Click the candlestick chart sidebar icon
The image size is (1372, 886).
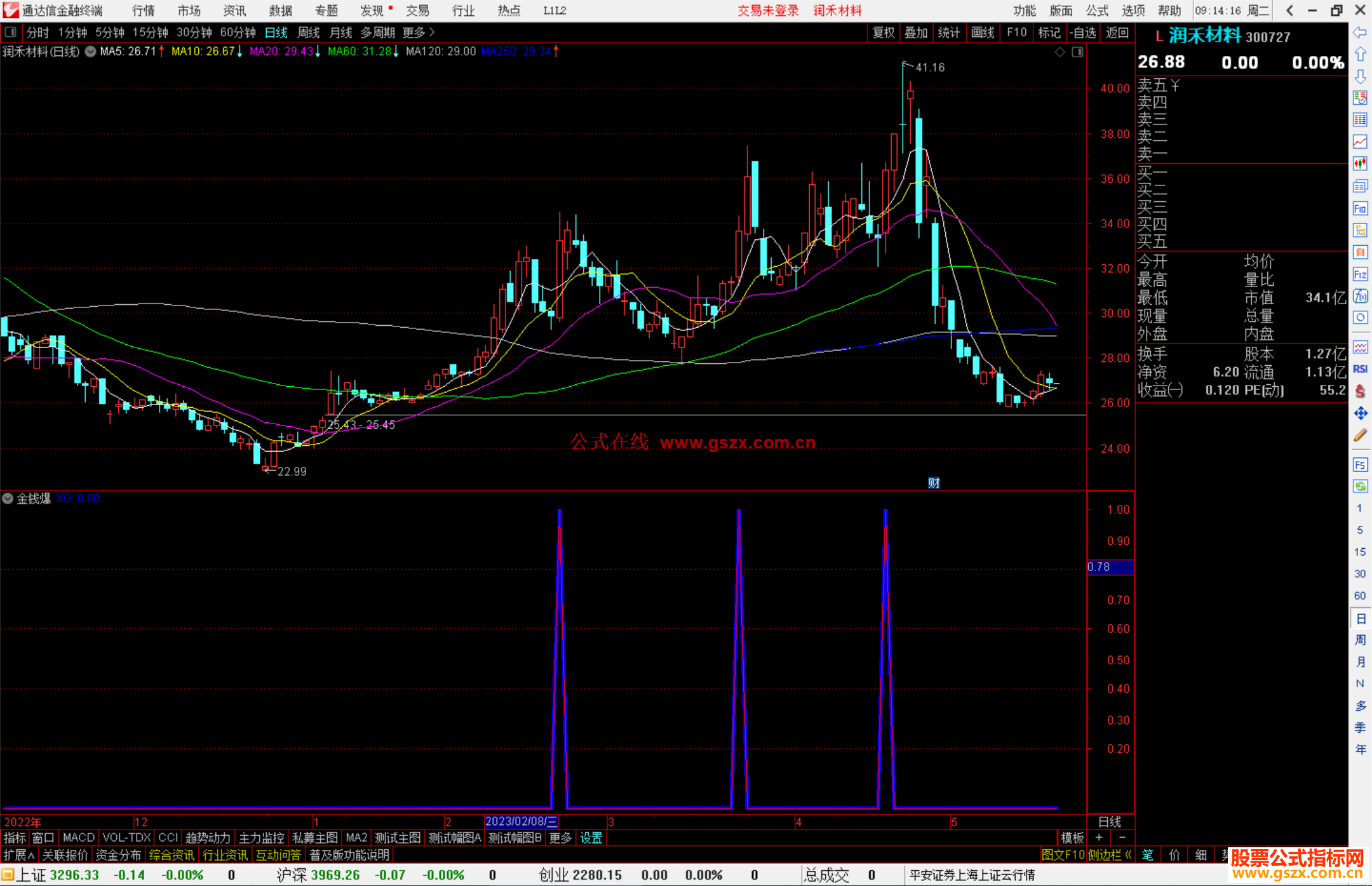pyautogui.click(x=1360, y=164)
